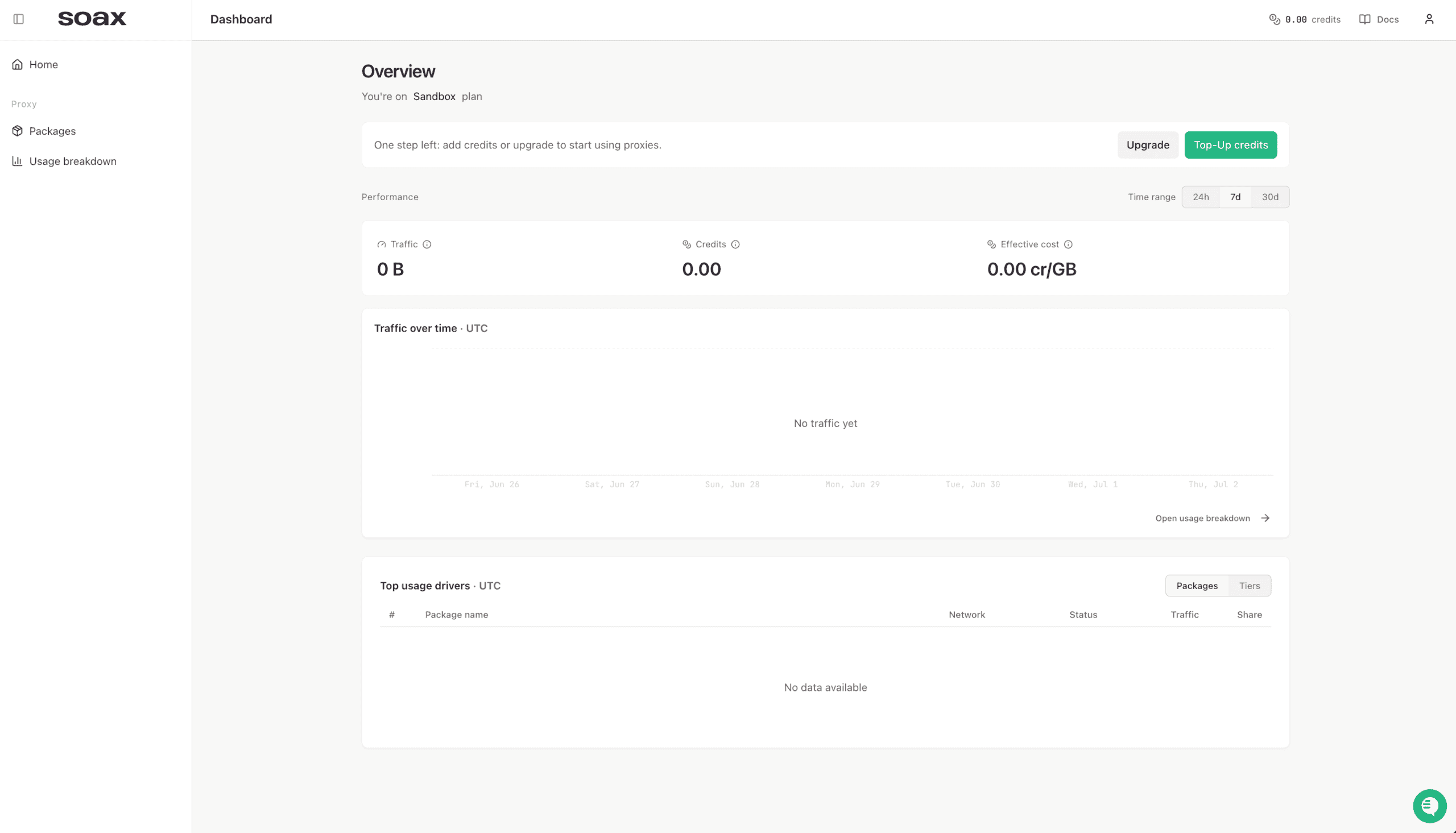1456x833 pixels.
Task: Click the One step left notice text
Action: [x=517, y=146]
